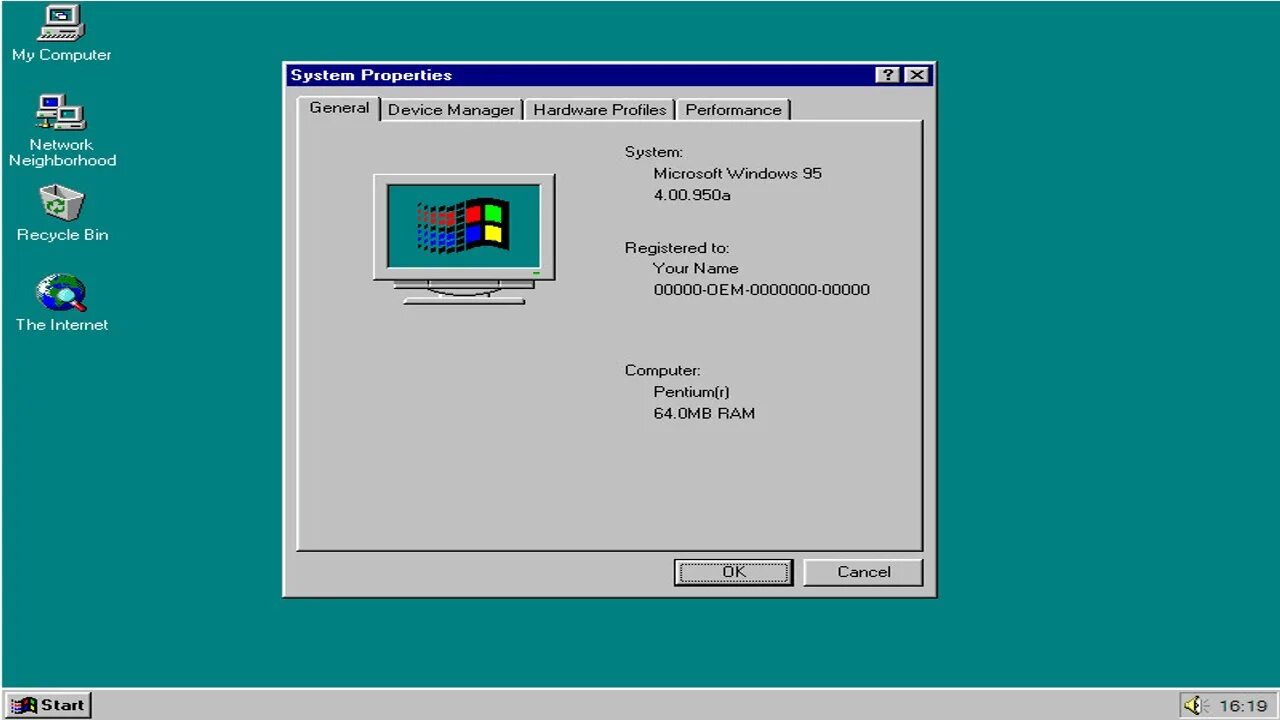Screen dimensions: 1280x720
Task: Click the 16:19 taskbar clock
Action: 1243,706
